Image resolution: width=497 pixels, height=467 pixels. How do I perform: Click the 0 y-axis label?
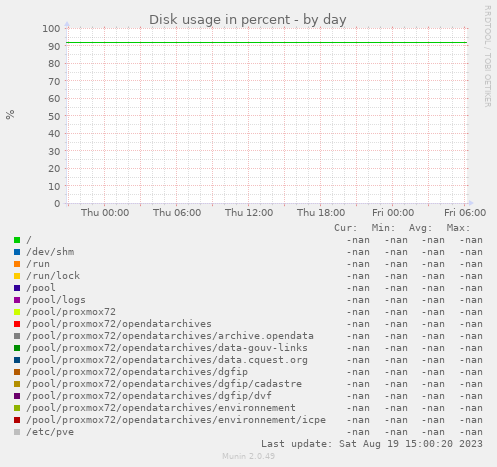tap(57, 204)
